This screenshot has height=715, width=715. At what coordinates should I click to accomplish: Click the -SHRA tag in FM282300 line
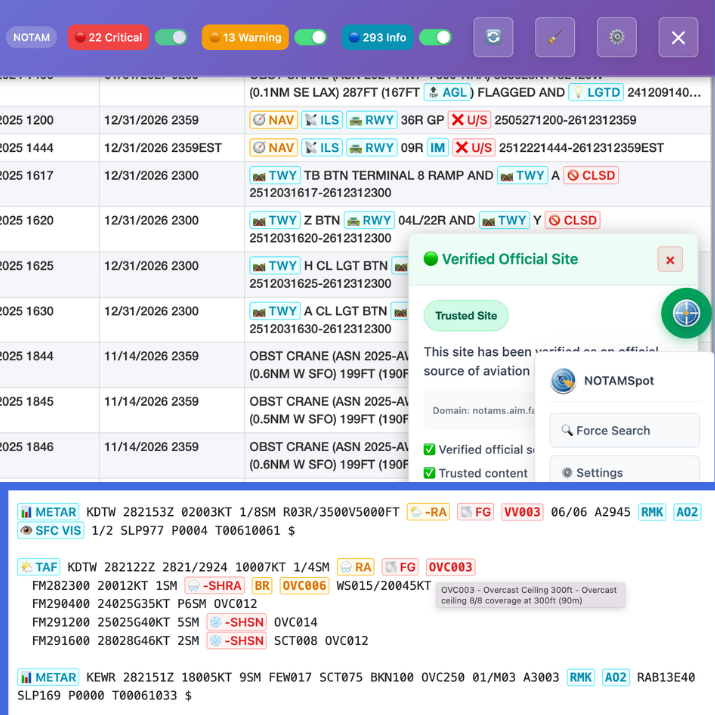click(215, 585)
